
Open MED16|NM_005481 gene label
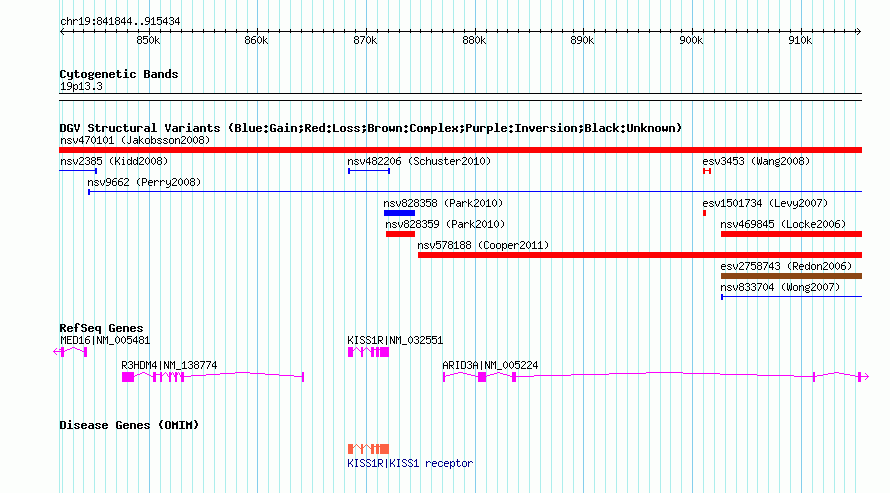(105, 340)
